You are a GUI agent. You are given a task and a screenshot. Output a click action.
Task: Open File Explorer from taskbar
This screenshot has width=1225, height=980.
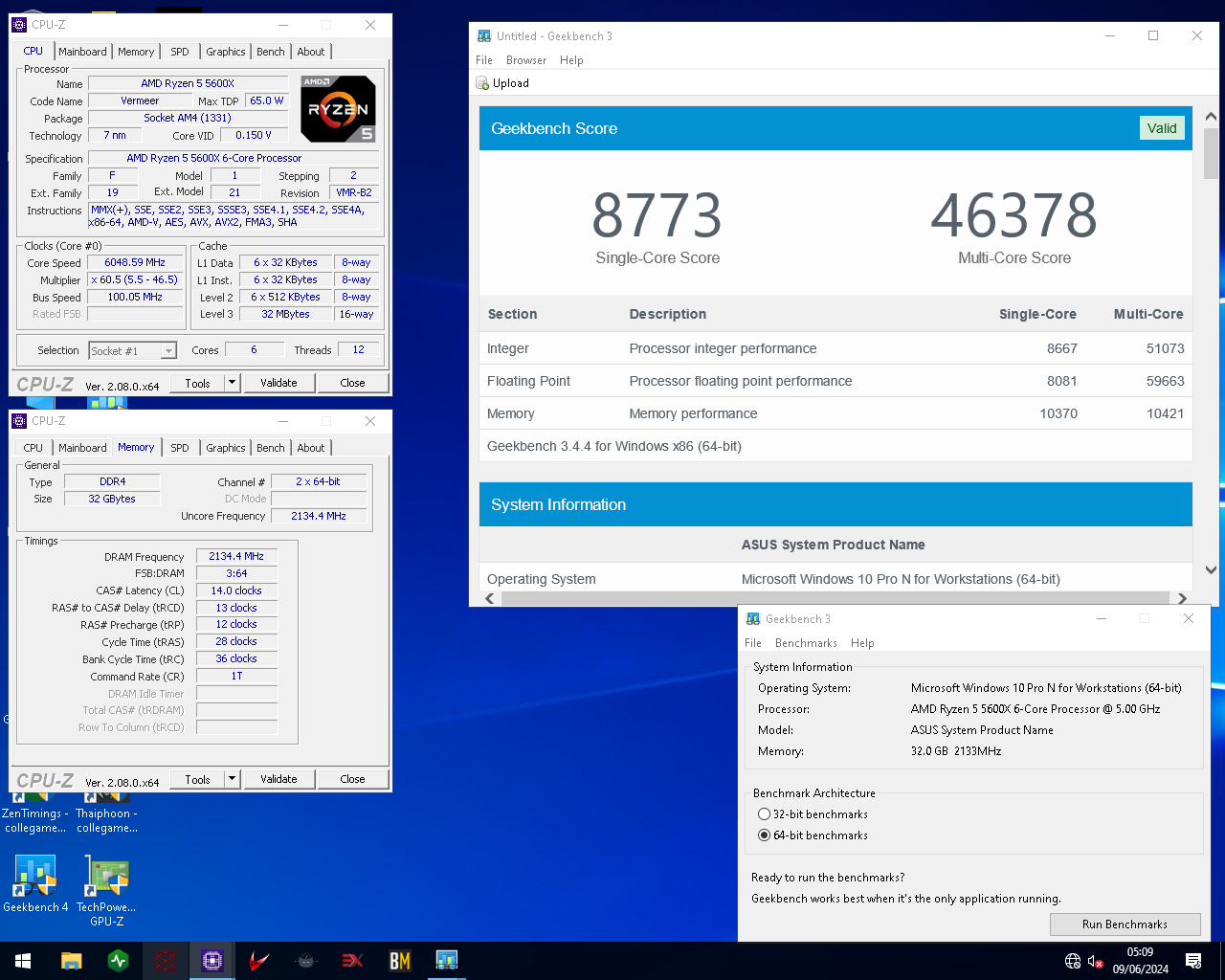point(72,960)
